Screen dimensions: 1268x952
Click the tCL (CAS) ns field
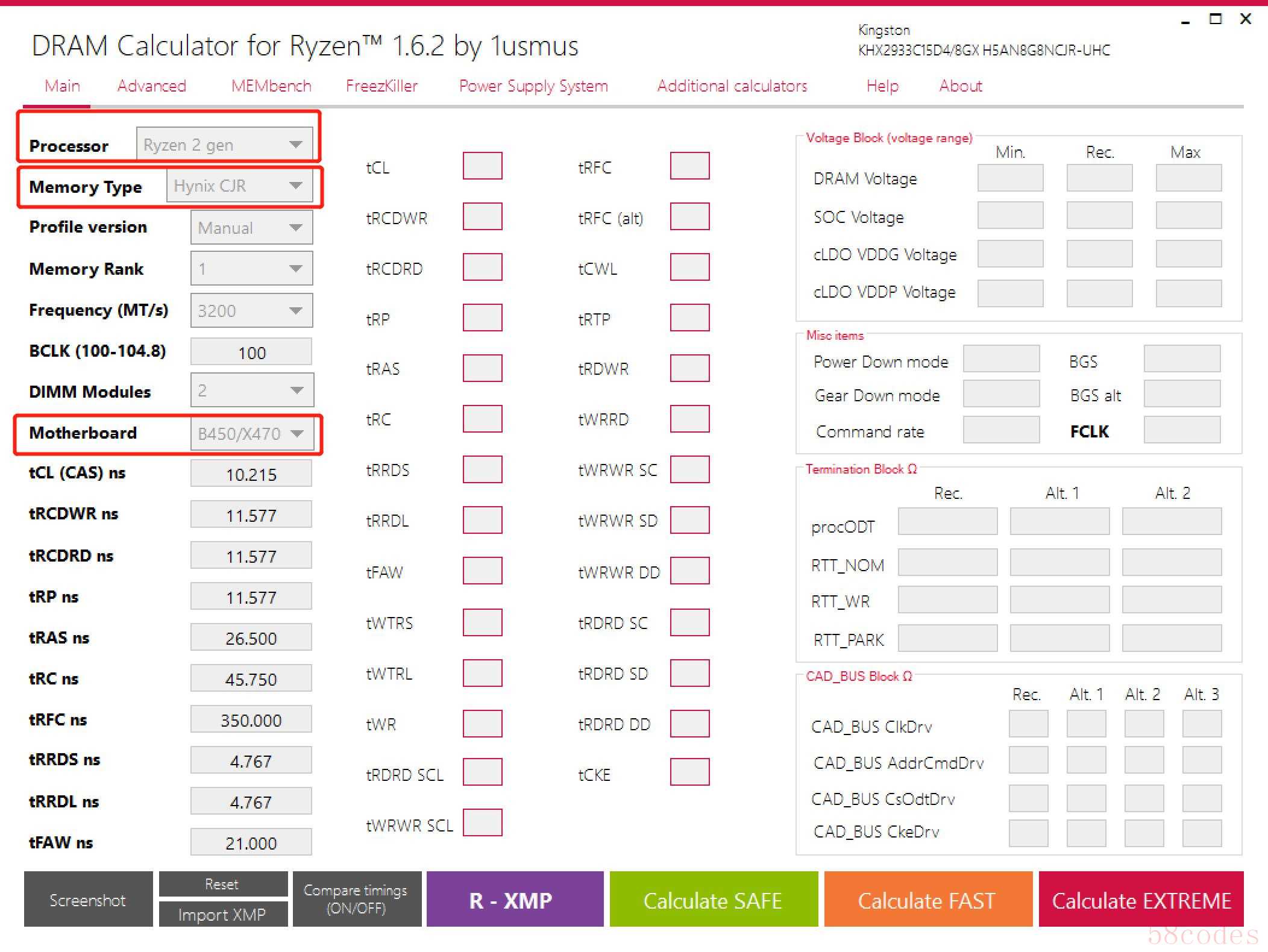coord(251,474)
